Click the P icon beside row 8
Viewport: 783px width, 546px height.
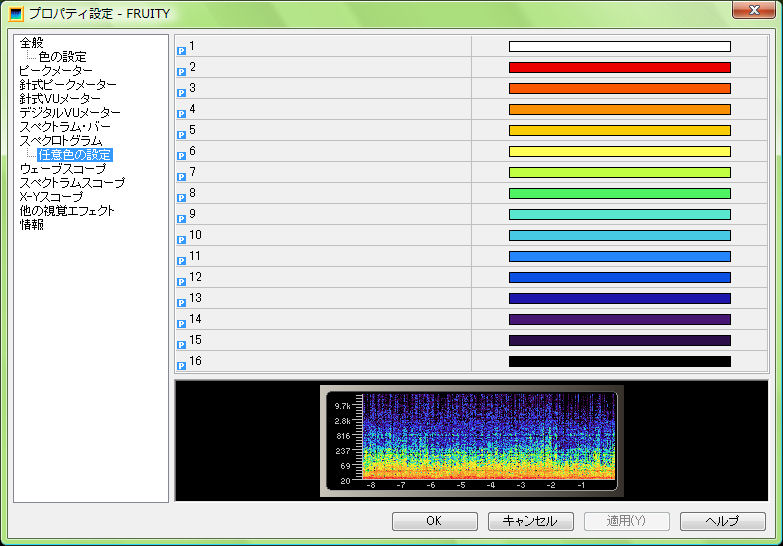tap(181, 198)
